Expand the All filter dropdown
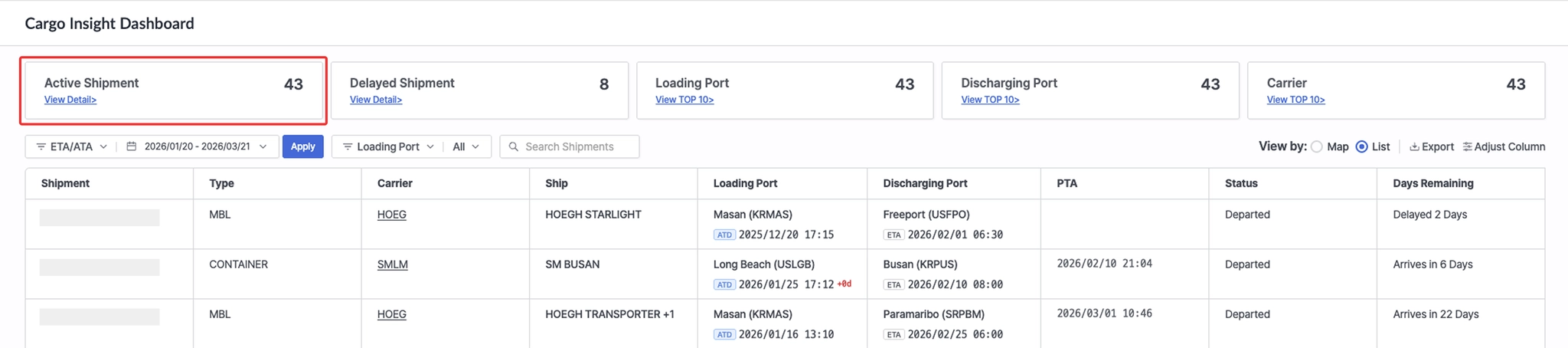 [465, 146]
